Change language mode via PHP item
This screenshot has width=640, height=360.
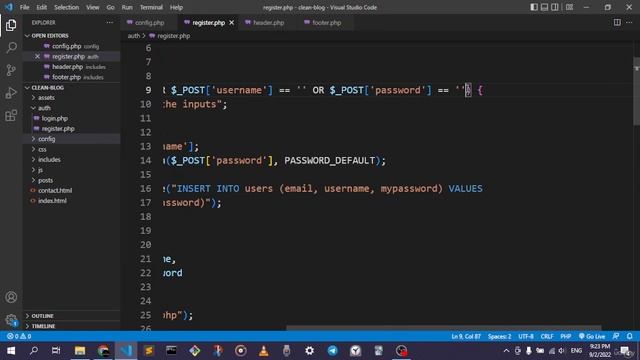pos(565,336)
